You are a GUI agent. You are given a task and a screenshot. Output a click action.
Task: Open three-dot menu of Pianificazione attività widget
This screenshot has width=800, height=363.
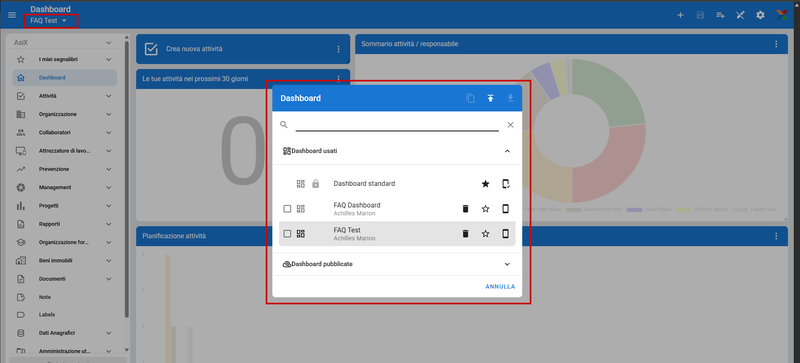776,236
